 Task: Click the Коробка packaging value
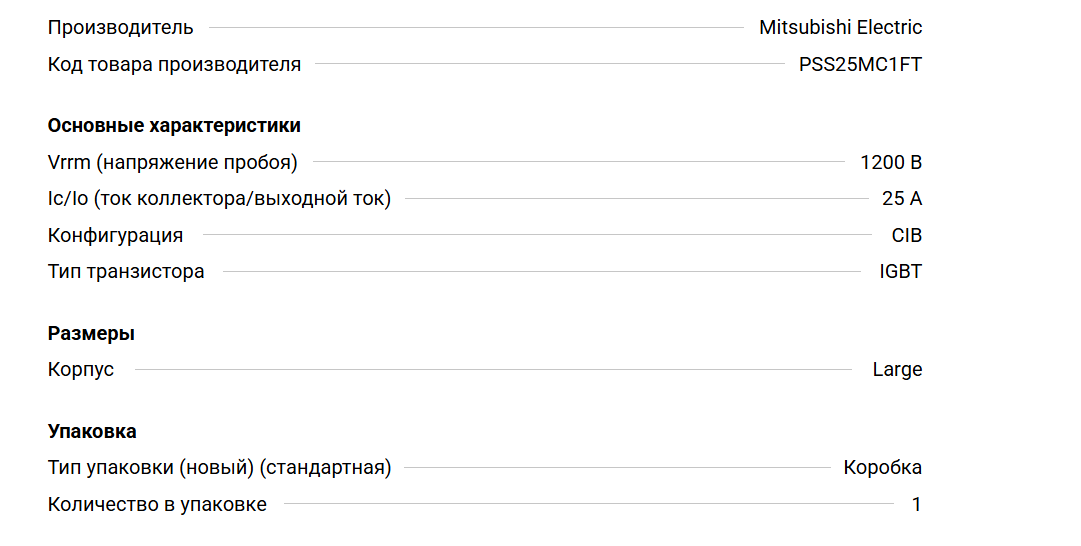click(882, 468)
